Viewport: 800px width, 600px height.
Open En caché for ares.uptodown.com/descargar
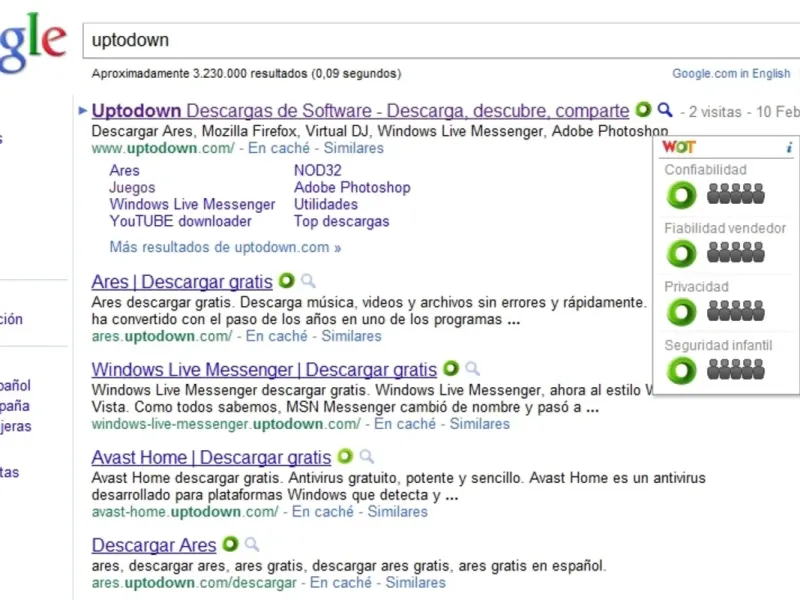click(341, 583)
